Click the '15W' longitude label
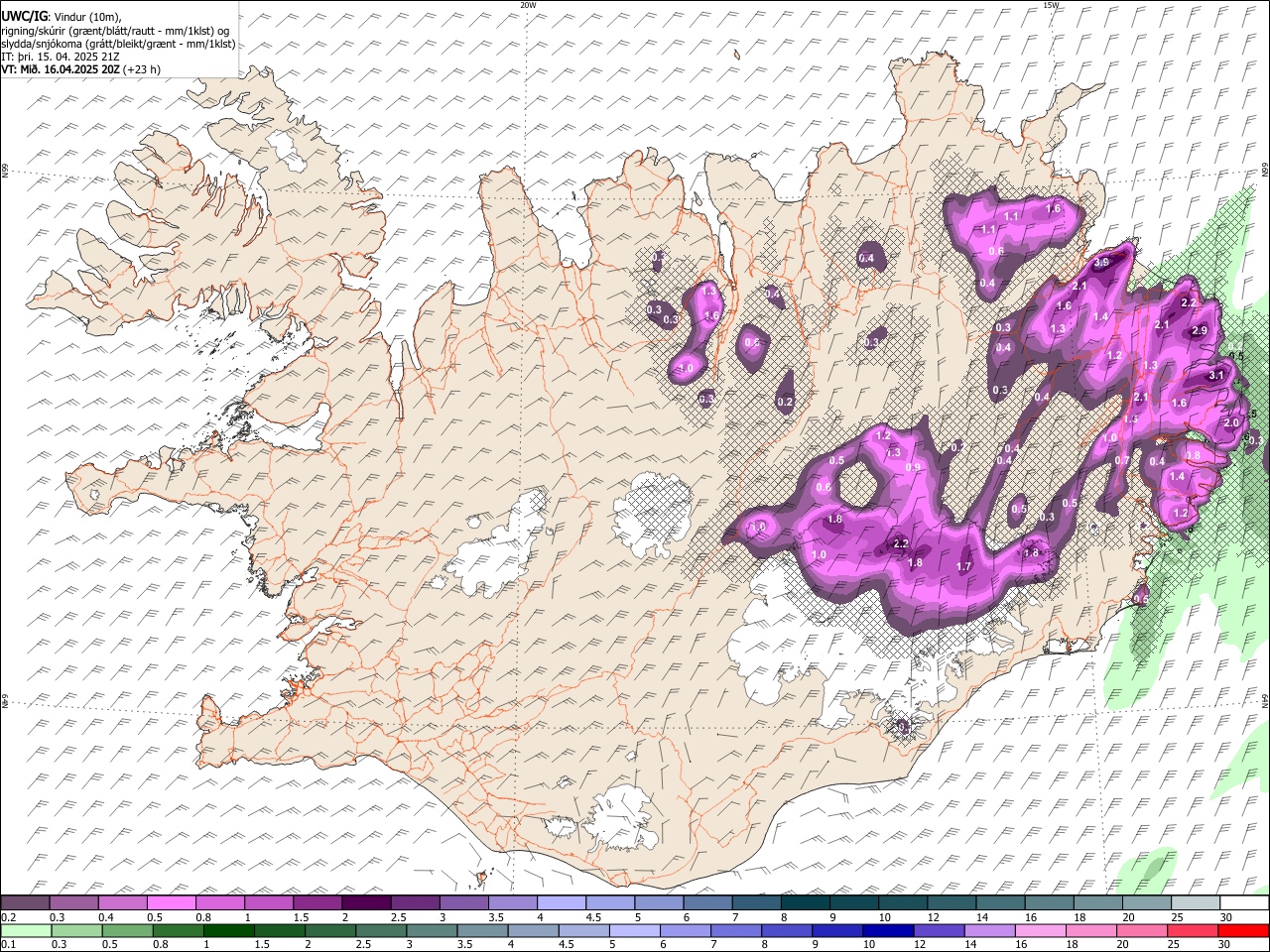Viewport: 1270px width, 952px height. click(x=1051, y=5)
